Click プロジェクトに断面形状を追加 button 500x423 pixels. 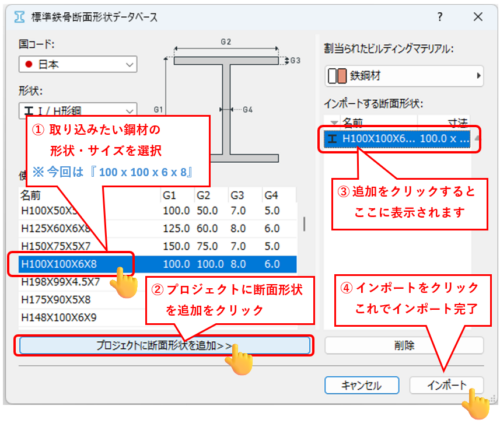tap(164, 345)
